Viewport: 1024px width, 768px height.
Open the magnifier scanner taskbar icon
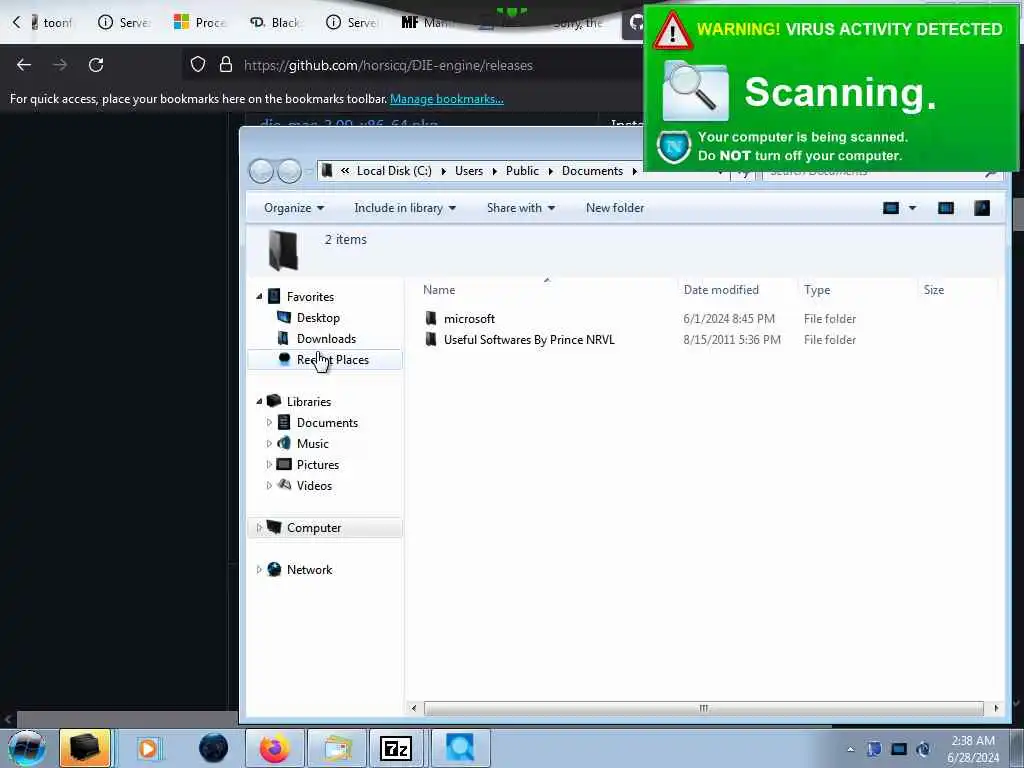pyautogui.click(x=460, y=748)
